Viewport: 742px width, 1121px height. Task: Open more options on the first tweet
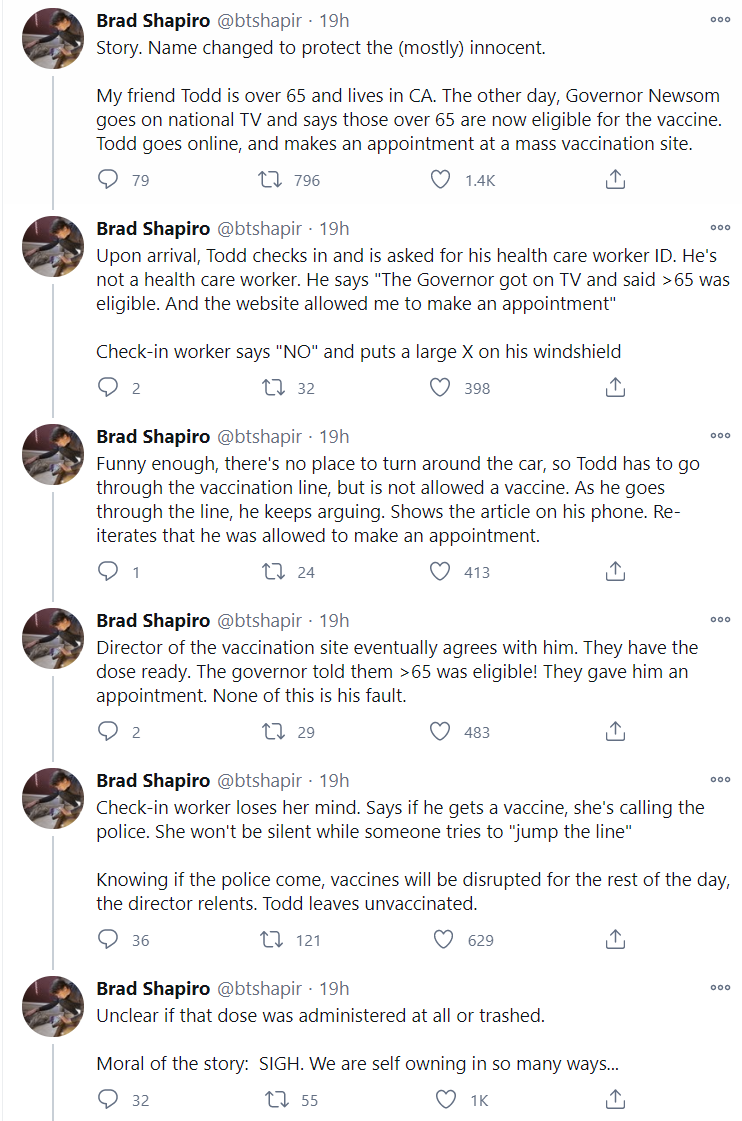(x=720, y=20)
